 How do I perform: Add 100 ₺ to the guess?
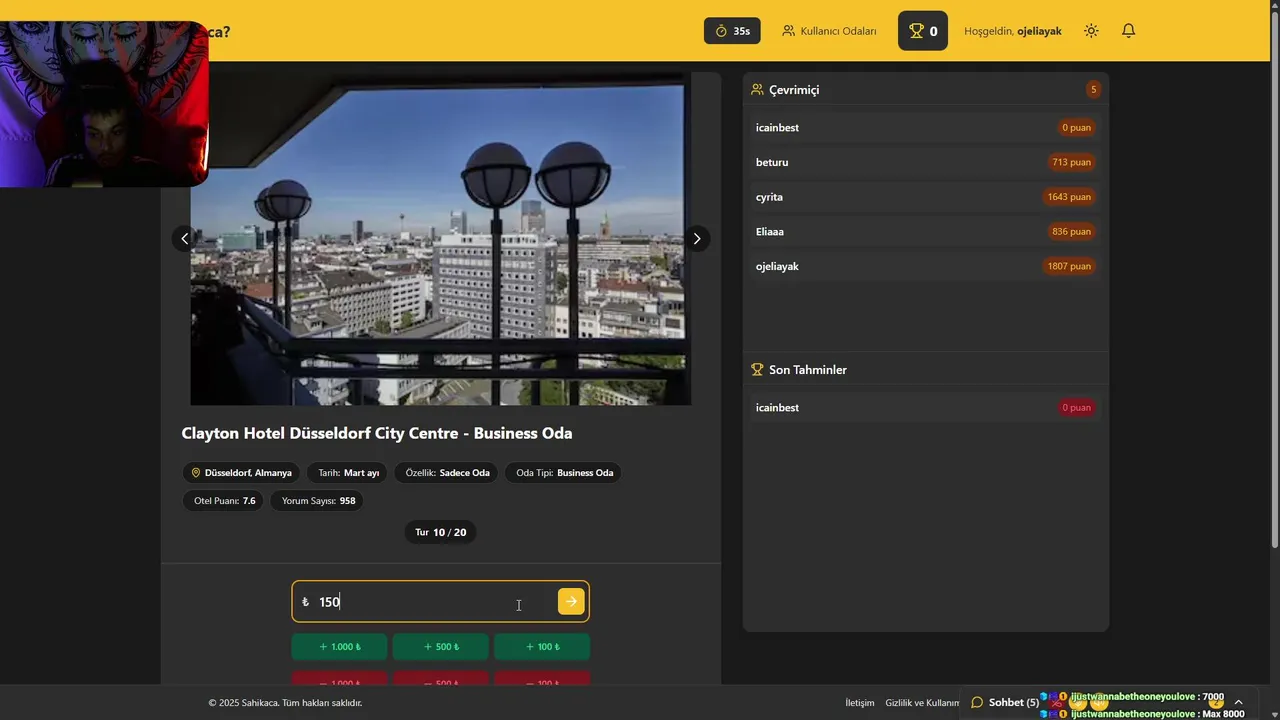541,647
